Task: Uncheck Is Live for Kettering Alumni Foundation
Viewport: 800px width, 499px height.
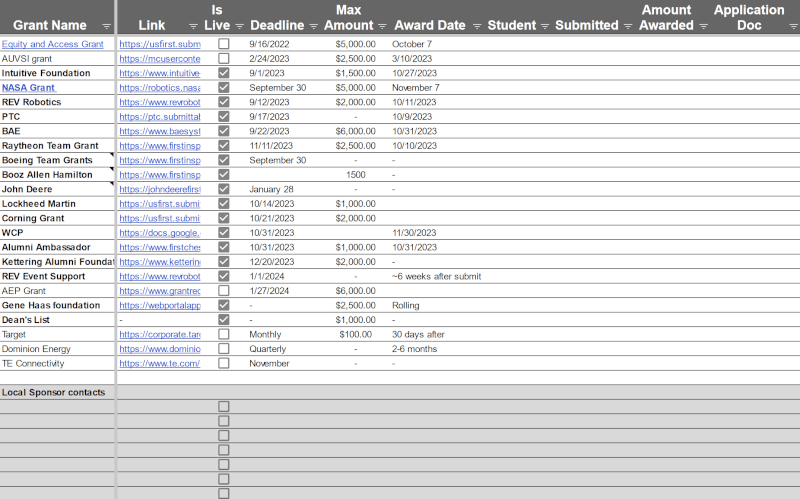Action: [223, 262]
